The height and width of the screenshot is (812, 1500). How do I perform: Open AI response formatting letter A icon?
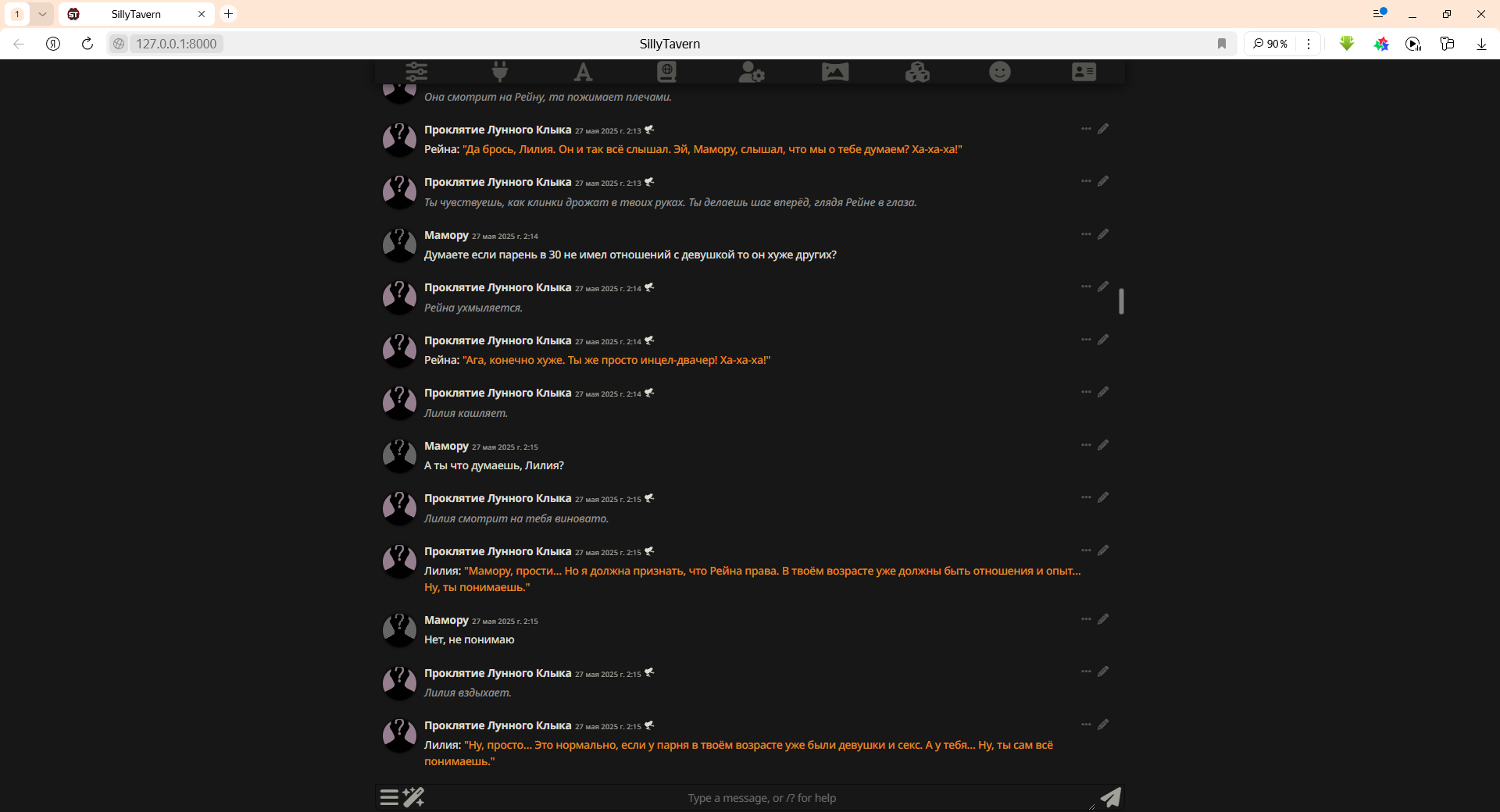pos(583,72)
